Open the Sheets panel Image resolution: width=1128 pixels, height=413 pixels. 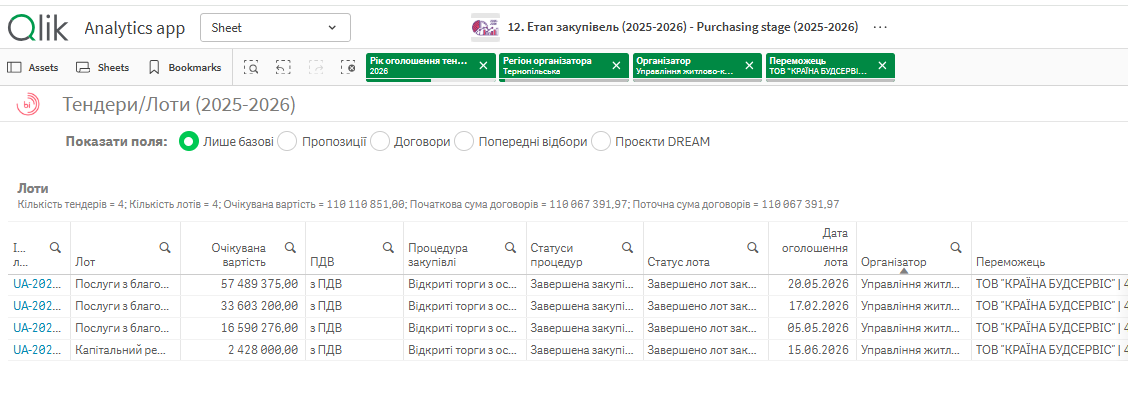click(103, 68)
